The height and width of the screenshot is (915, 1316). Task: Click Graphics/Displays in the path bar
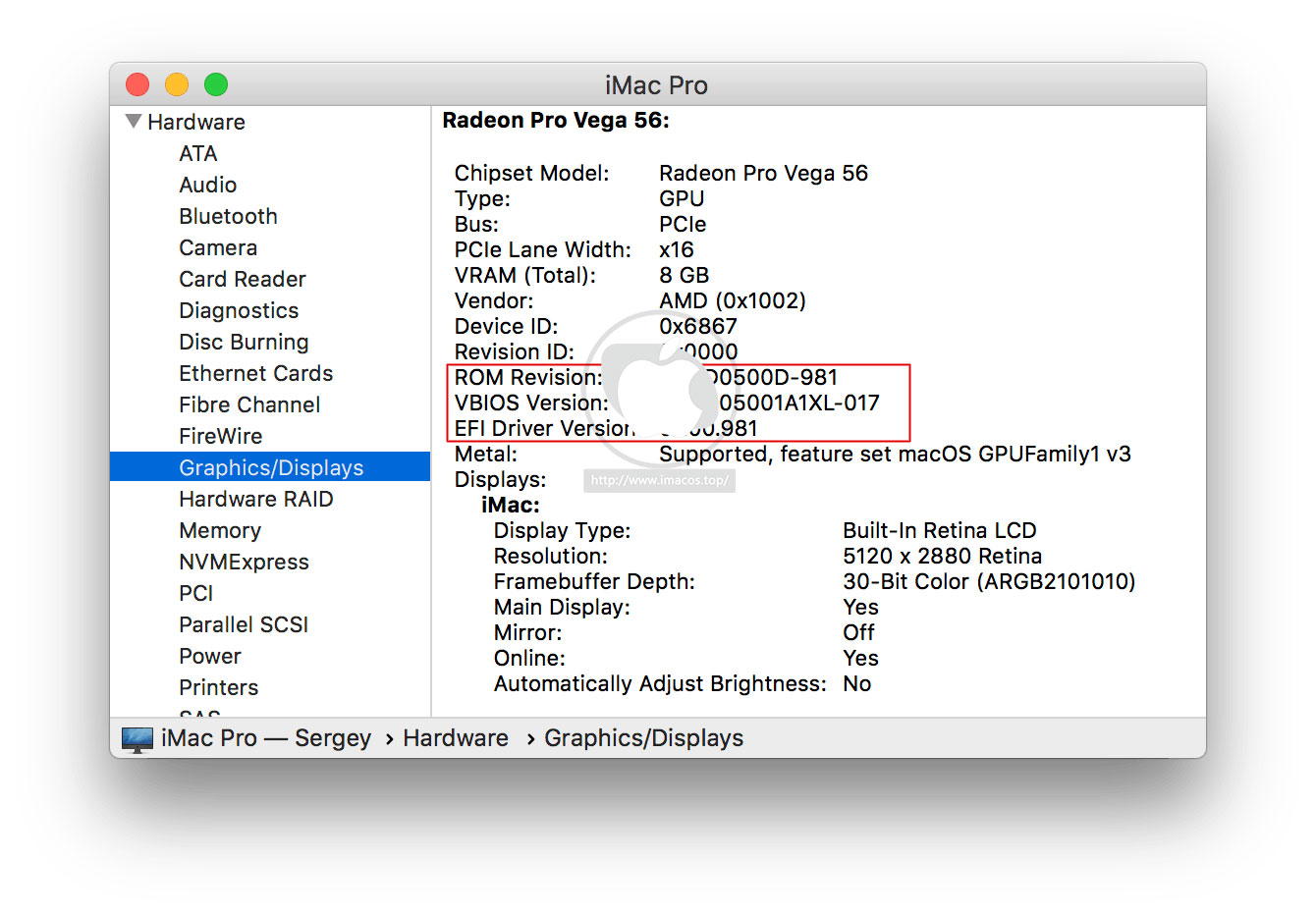[643, 738]
